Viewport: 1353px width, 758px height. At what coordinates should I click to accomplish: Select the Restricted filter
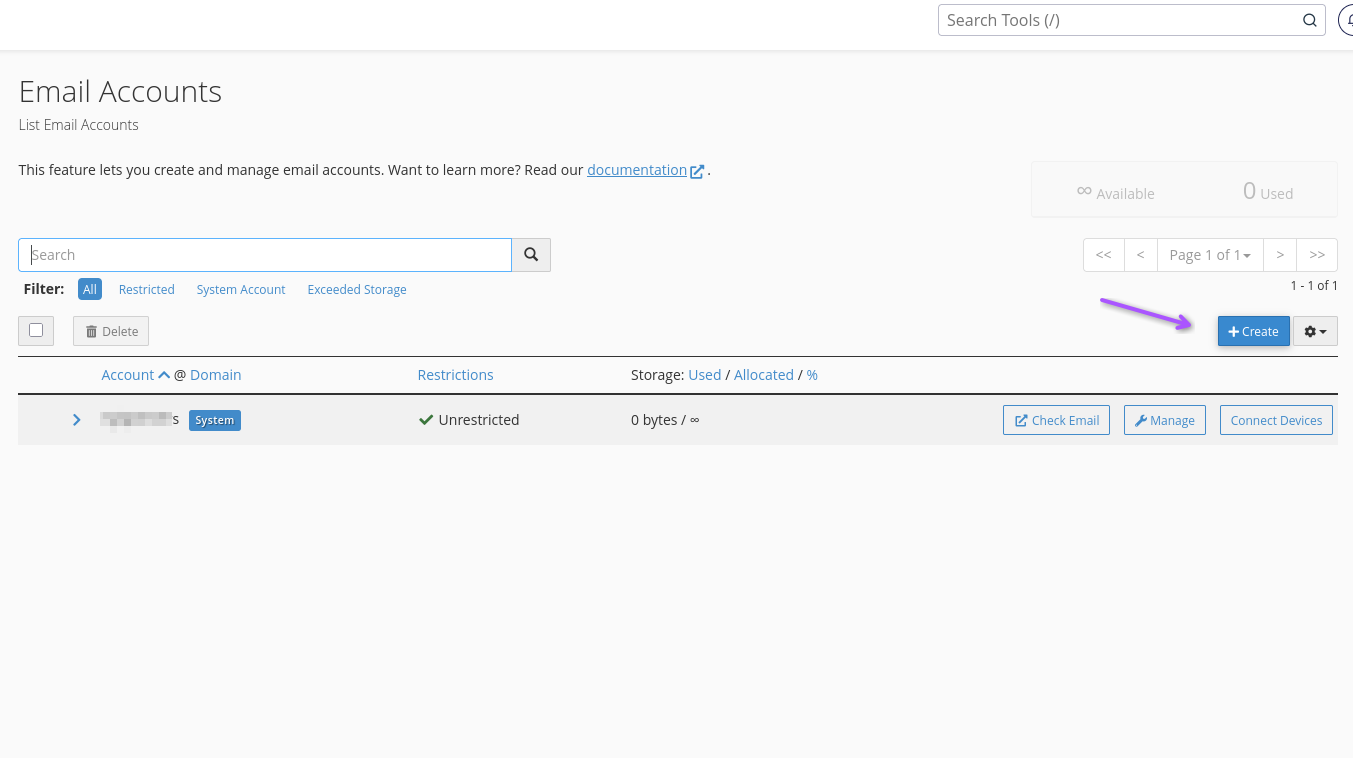coord(146,289)
